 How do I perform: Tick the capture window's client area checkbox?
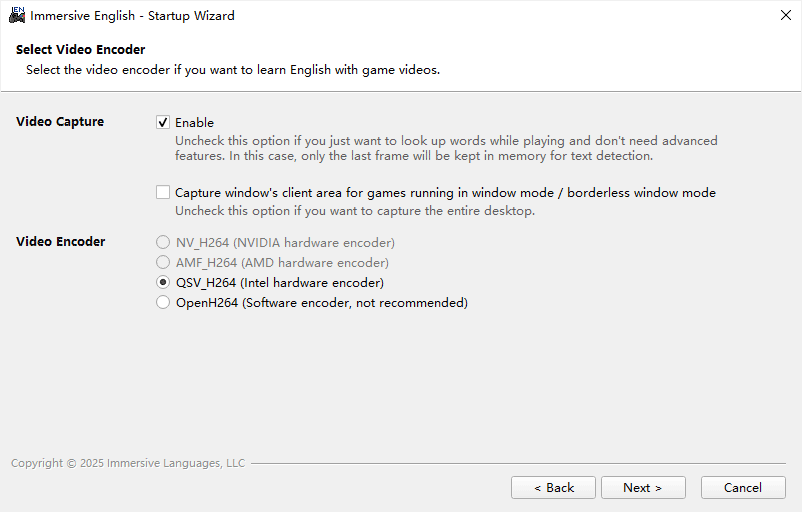tap(163, 192)
